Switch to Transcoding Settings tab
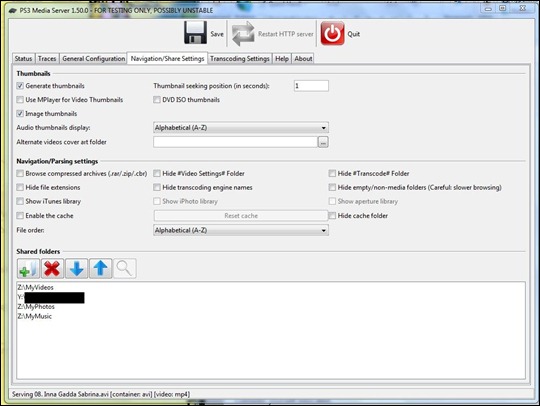The image size is (540, 406). tap(240, 59)
